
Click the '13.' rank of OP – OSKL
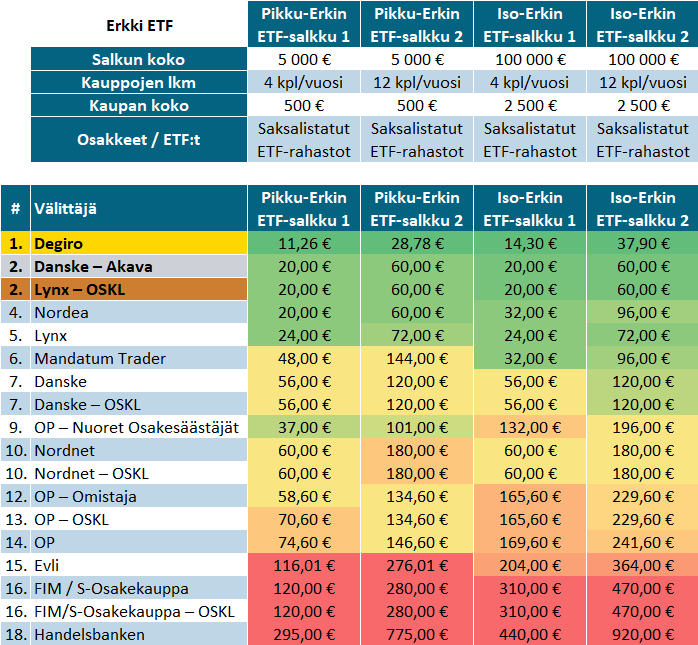[16, 519]
